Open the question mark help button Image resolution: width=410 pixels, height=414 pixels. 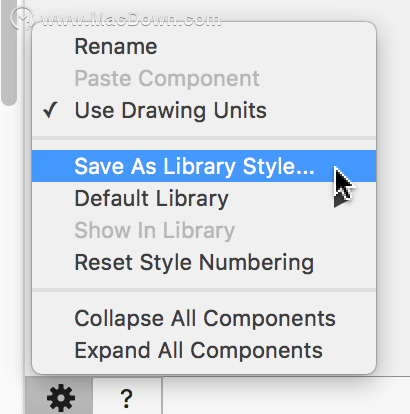(x=126, y=398)
